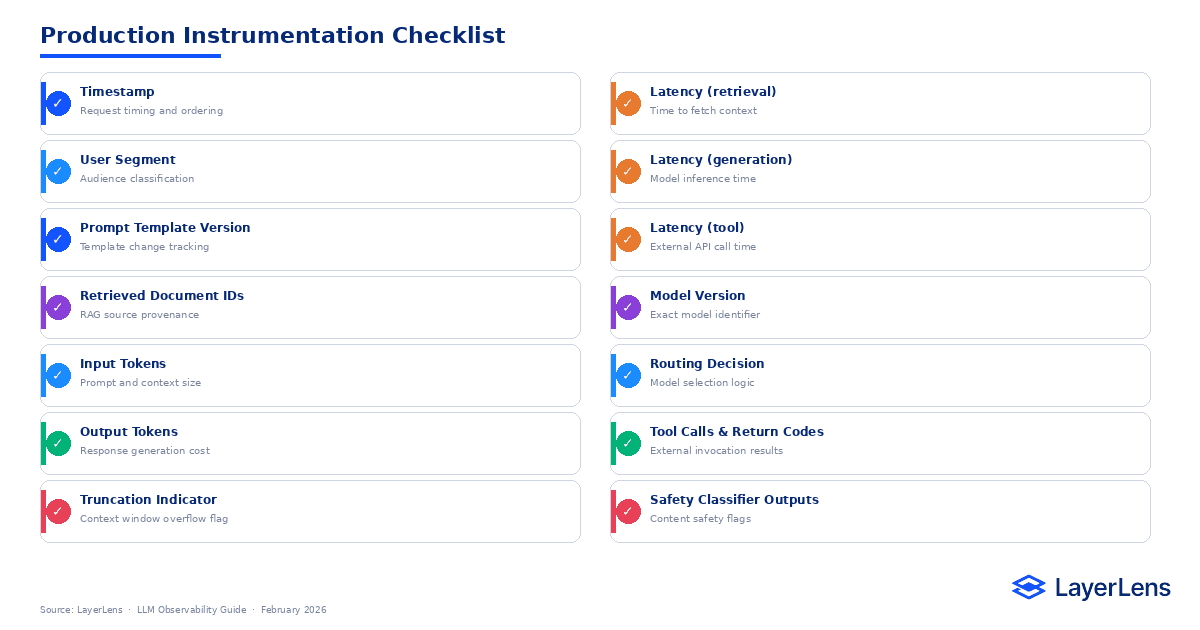The width and height of the screenshot is (1200, 630).
Task: Click the Routing Decision blue check icon
Action: coord(628,375)
